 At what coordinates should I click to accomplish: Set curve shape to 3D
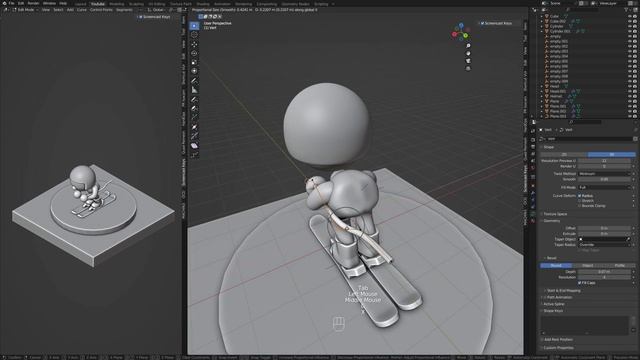(x=612, y=154)
